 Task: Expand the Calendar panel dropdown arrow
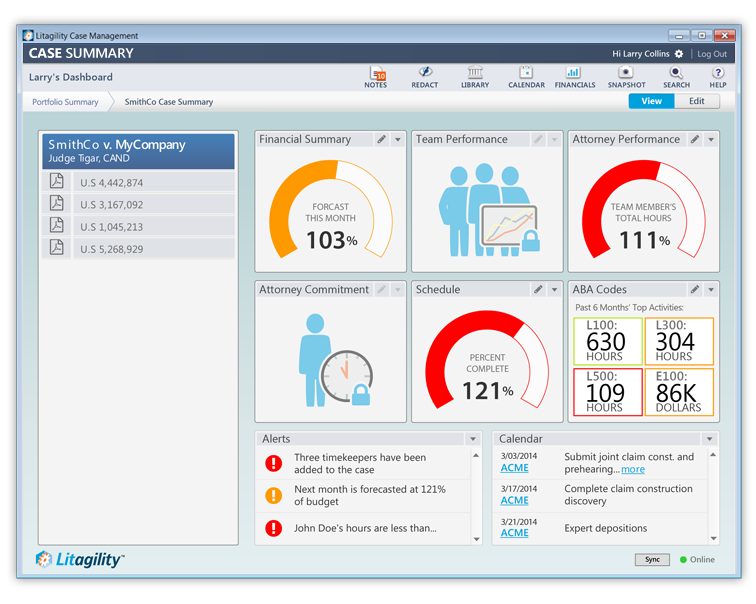(x=710, y=439)
